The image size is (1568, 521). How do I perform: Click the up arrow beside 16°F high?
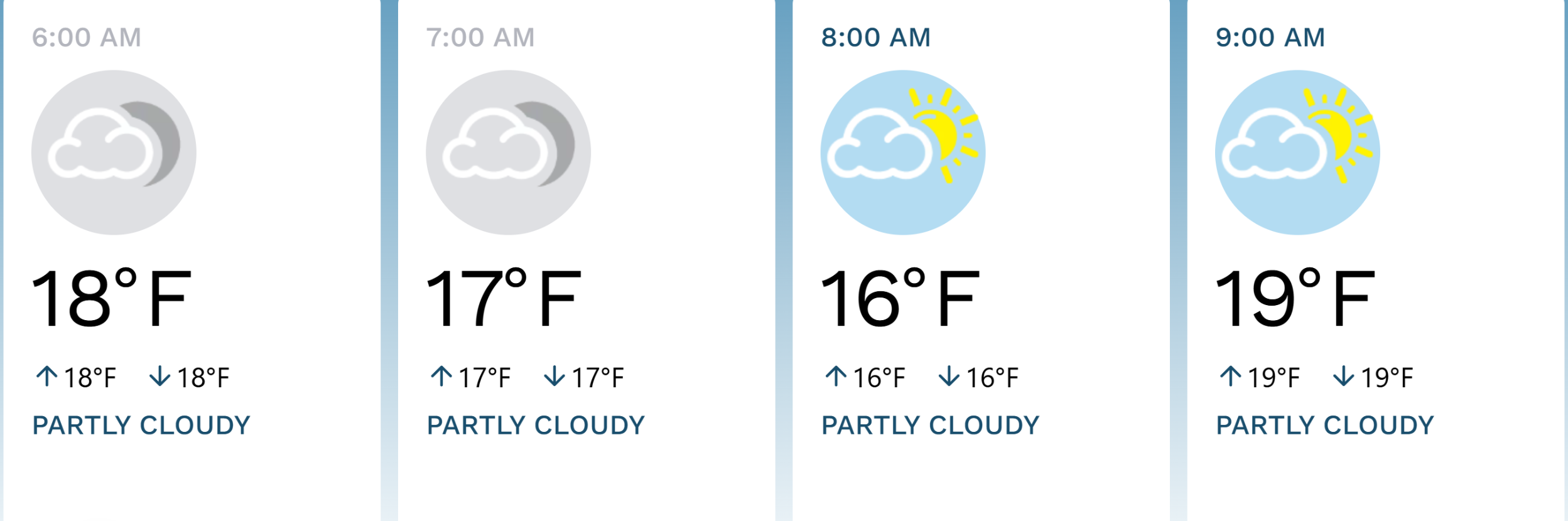coord(836,376)
